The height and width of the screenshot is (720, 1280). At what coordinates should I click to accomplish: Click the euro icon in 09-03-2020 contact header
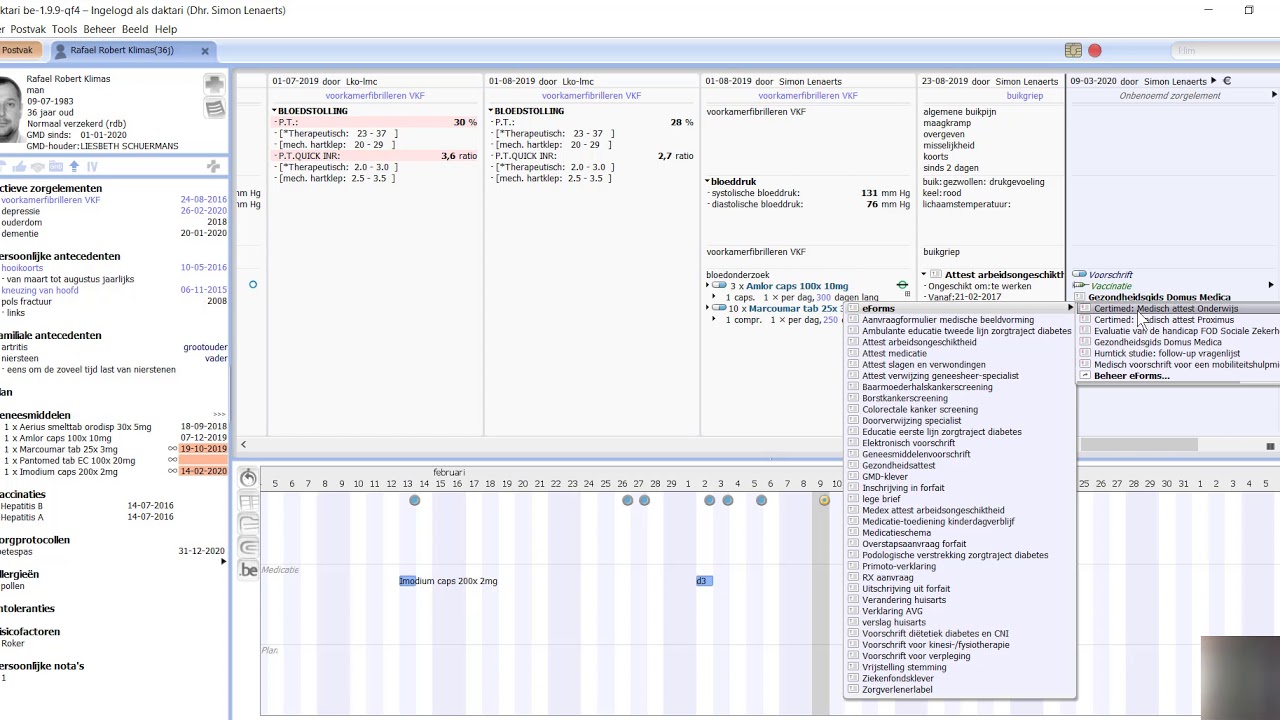(1227, 81)
